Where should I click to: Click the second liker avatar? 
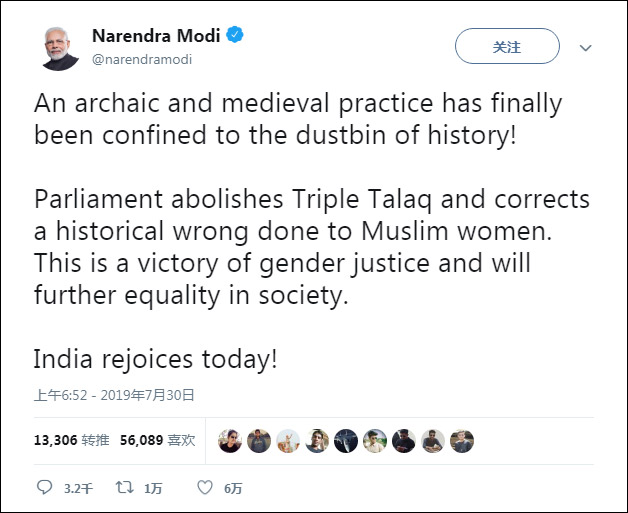(x=259, y=440)
